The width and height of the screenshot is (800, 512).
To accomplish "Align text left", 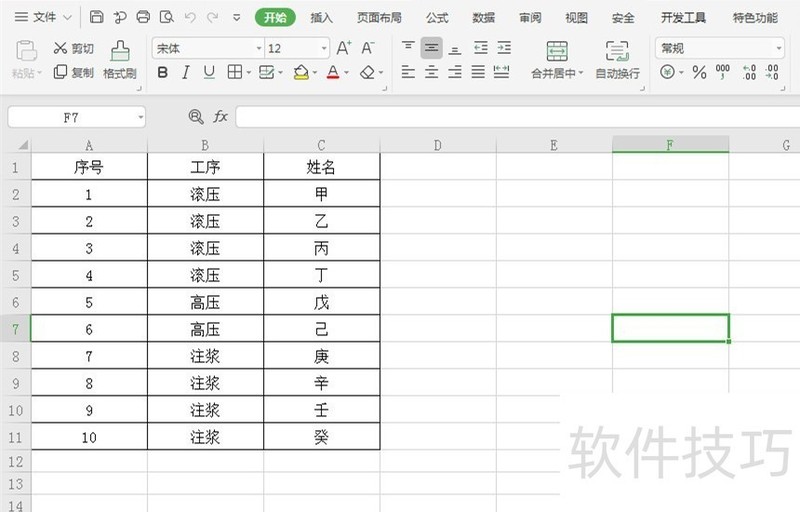I will pos(408,72).
